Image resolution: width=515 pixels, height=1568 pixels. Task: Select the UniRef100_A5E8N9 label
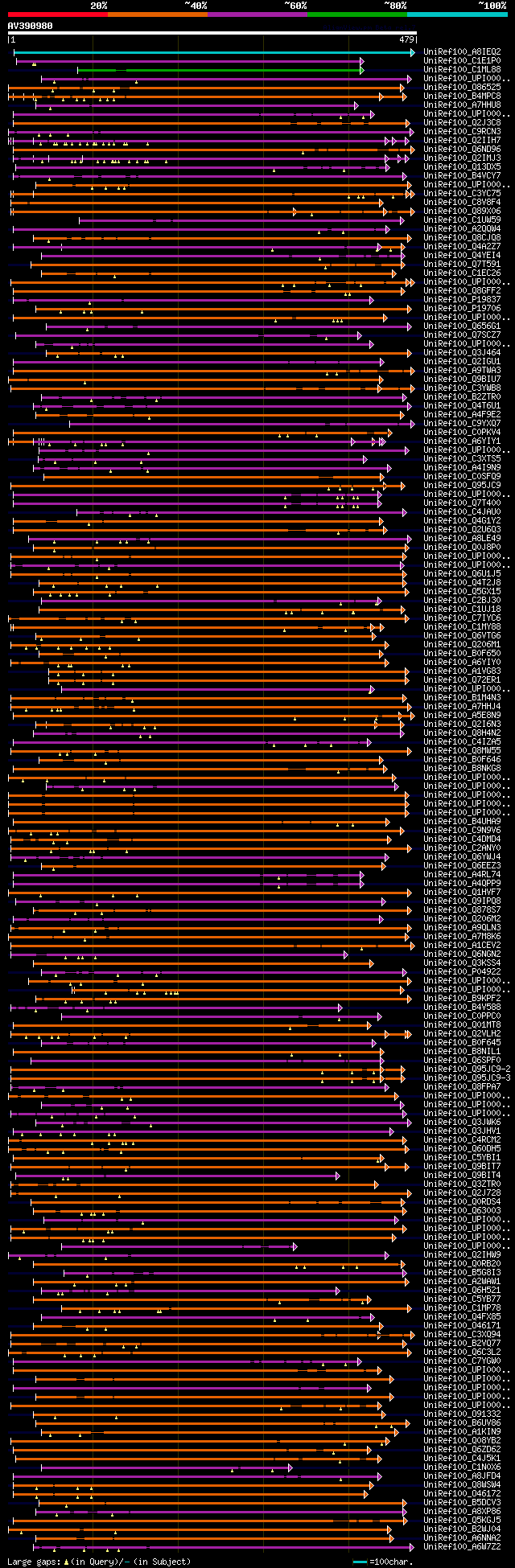tap(462, 715)
